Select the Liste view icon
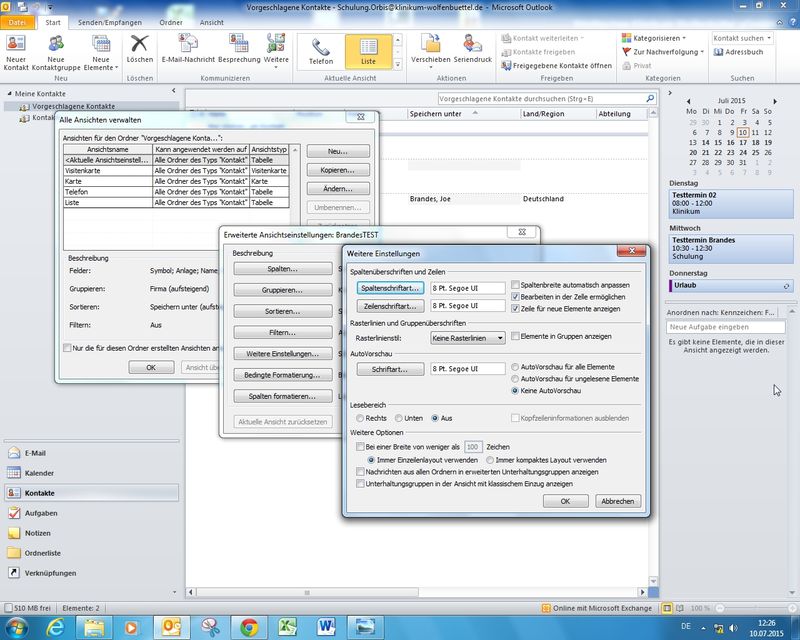The height and width of the screenshot is (640, 800). click(367, 47)
